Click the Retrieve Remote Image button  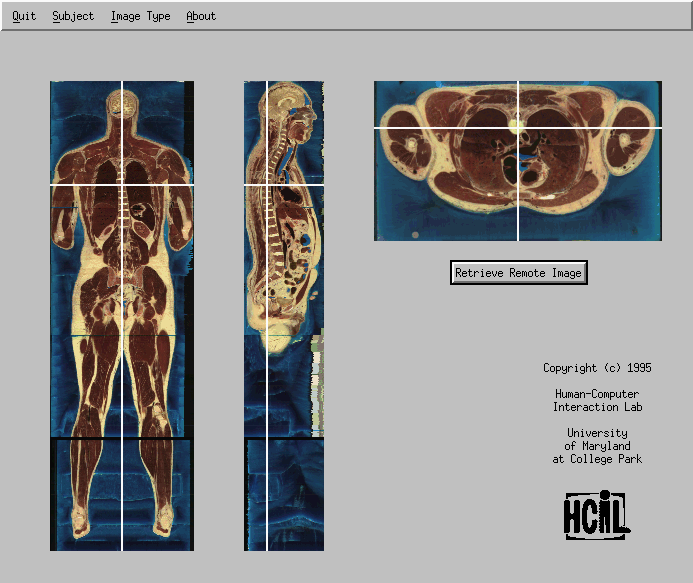click(518, 273)
